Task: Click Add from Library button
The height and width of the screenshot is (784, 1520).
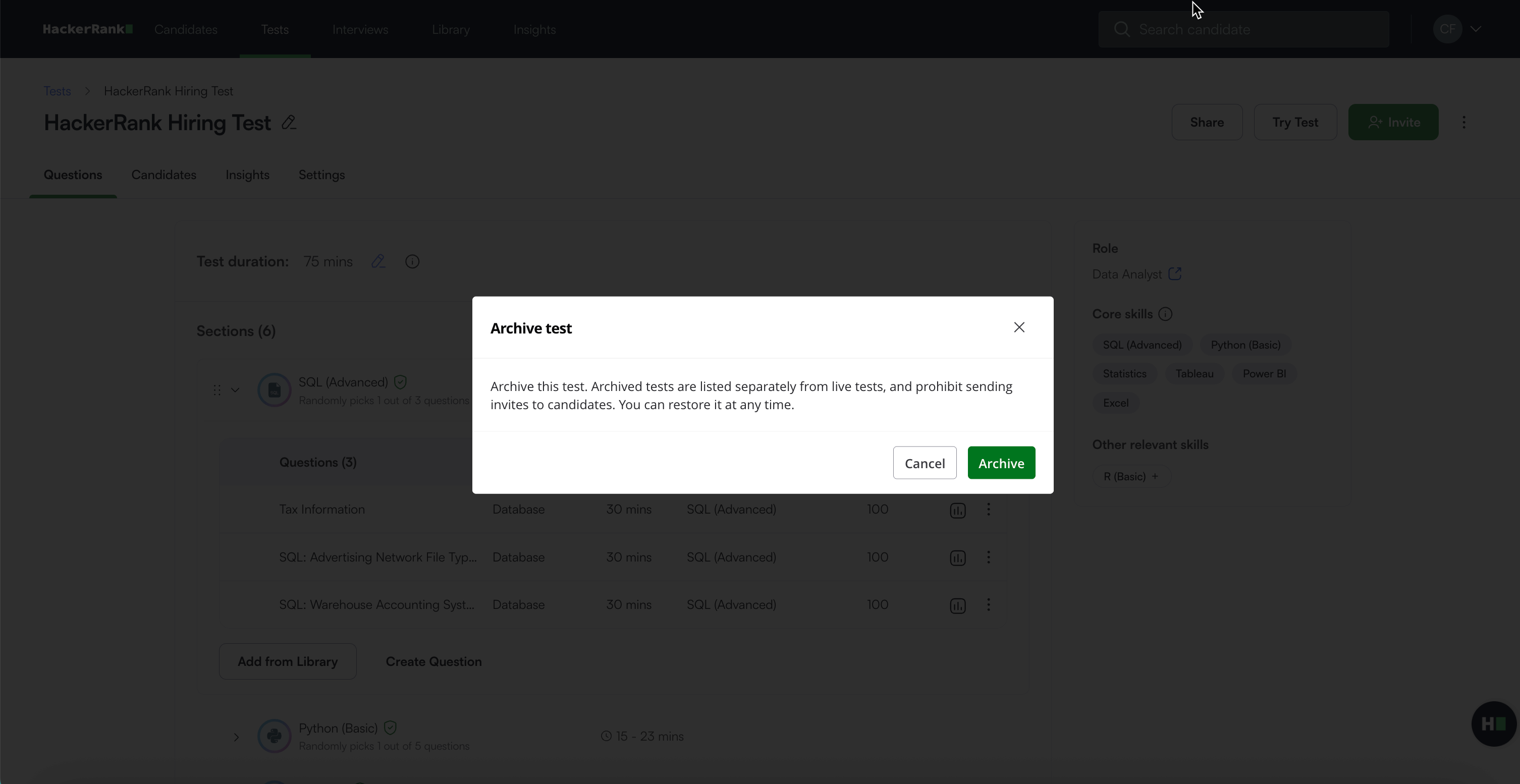Action: point(287,661)
